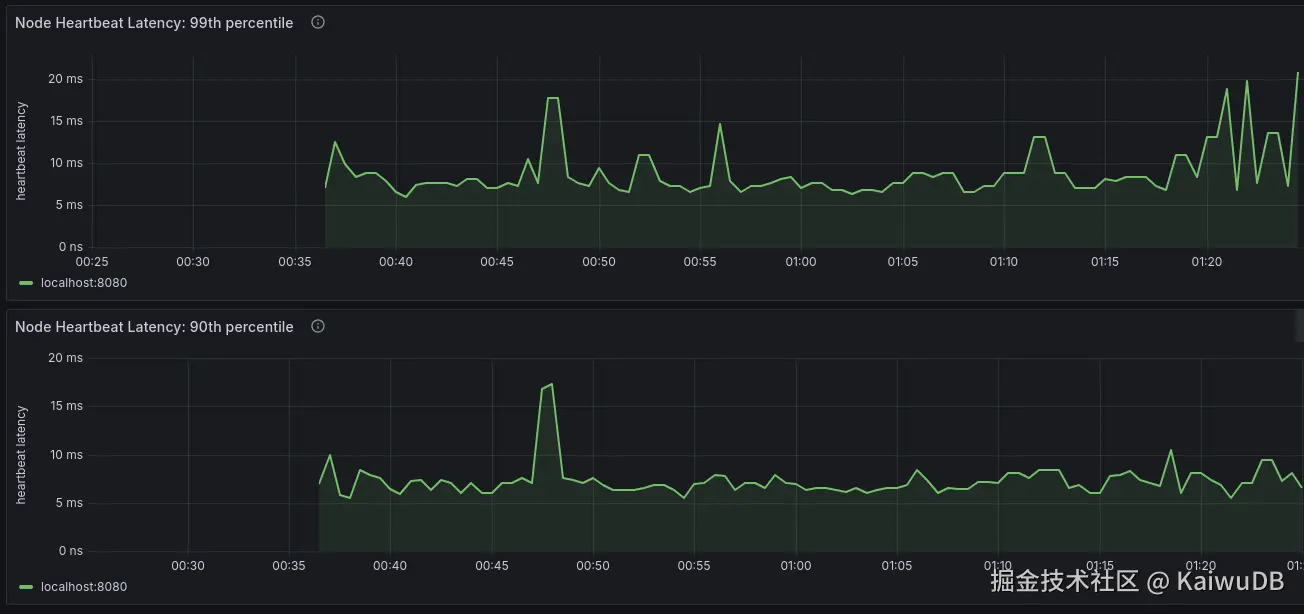Click 00:35 time label in 99th percentile chart
Image resolution: width=1304 pixels, height=614 pixels.
point(295,262)
